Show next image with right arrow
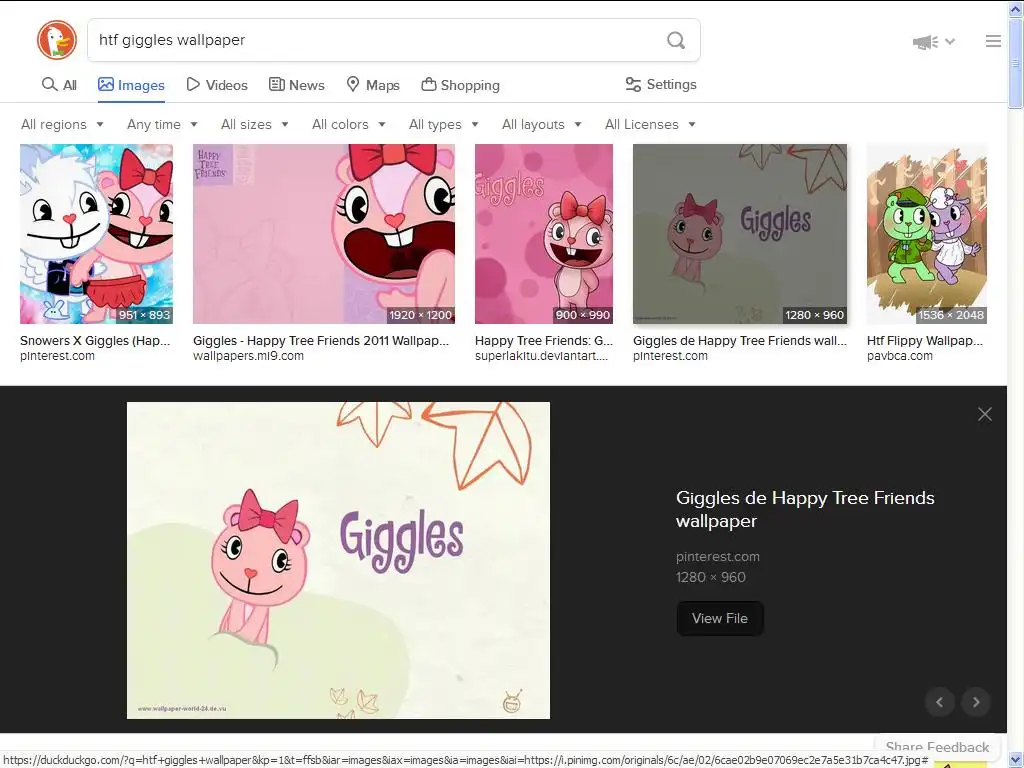Screen dimensions: 1024x768 tap(976, 702)
